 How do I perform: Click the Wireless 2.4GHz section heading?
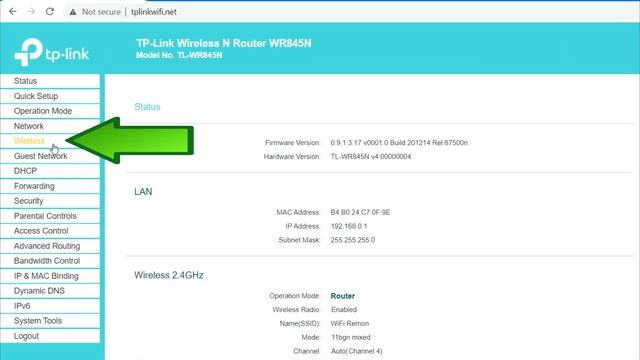pos(169,276)
